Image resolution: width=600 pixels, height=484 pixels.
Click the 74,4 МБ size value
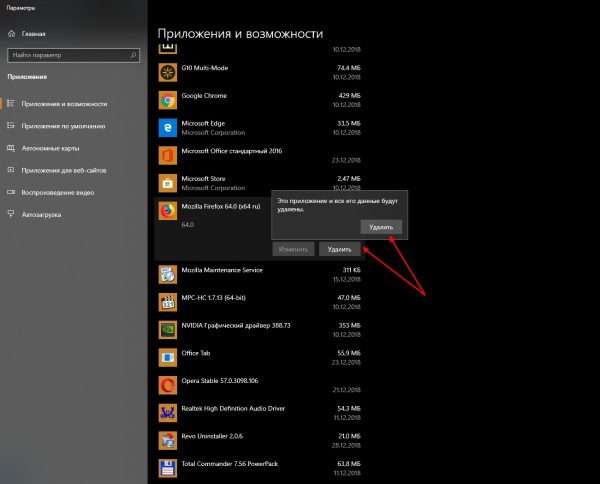(x=349, y=68)
